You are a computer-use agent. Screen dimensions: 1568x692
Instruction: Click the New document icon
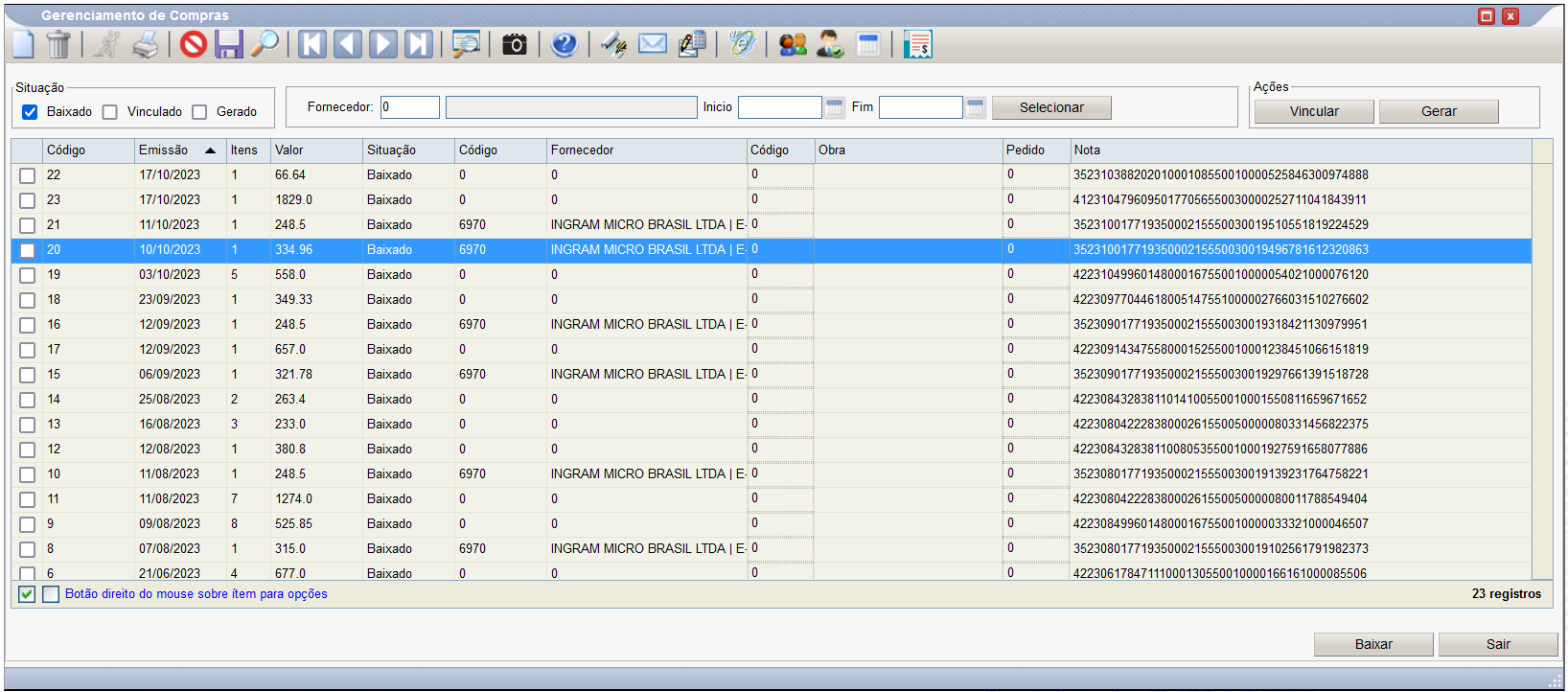pyautogui.click(x=23, y=44)
